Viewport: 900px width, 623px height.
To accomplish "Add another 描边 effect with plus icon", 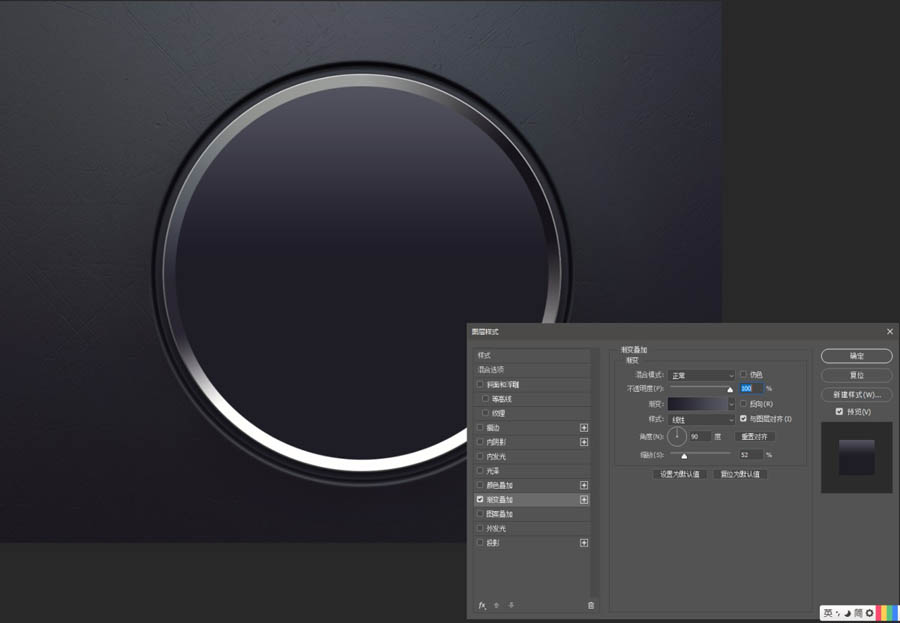I will point(584,428).
